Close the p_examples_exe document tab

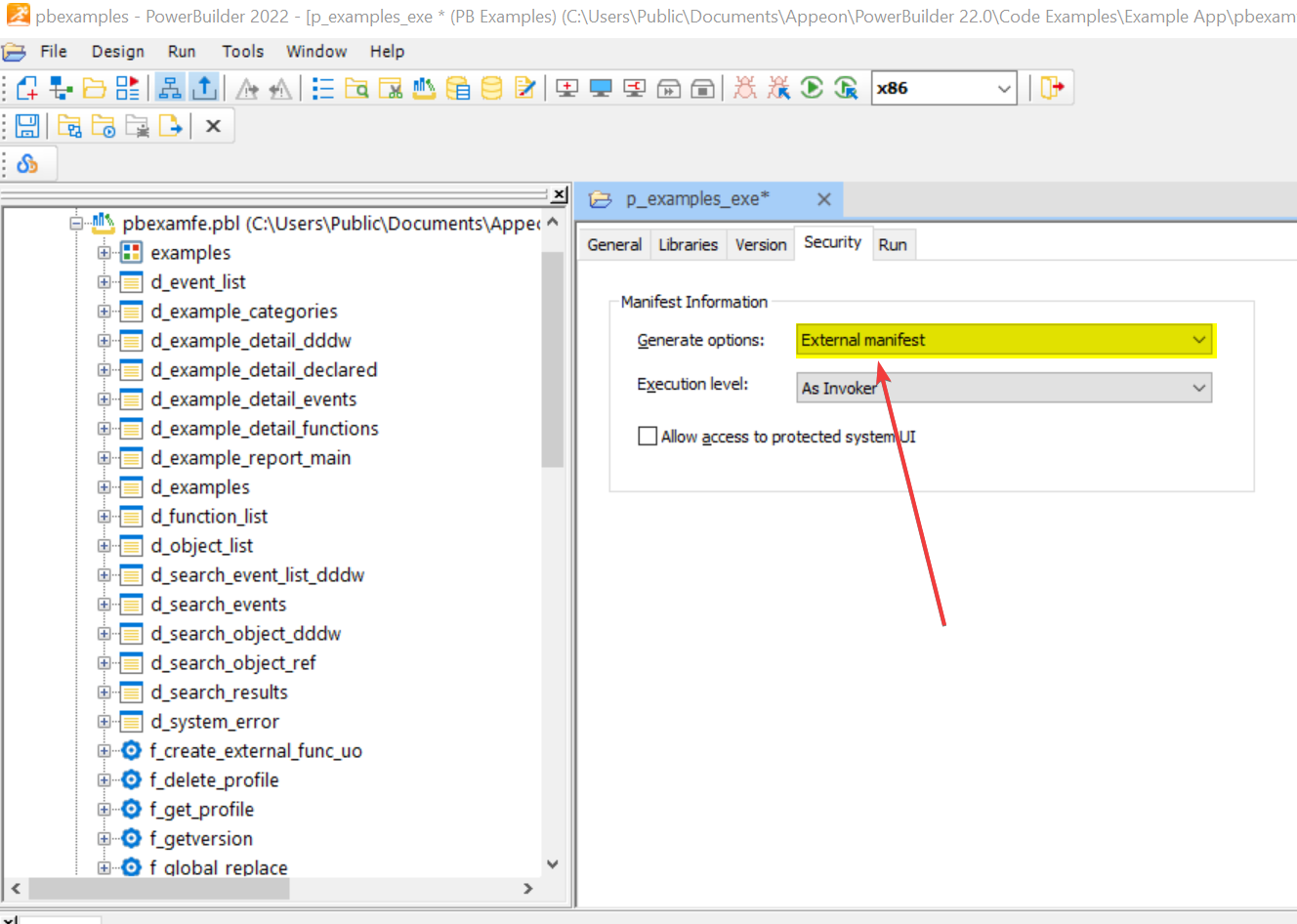click(824, 199)
